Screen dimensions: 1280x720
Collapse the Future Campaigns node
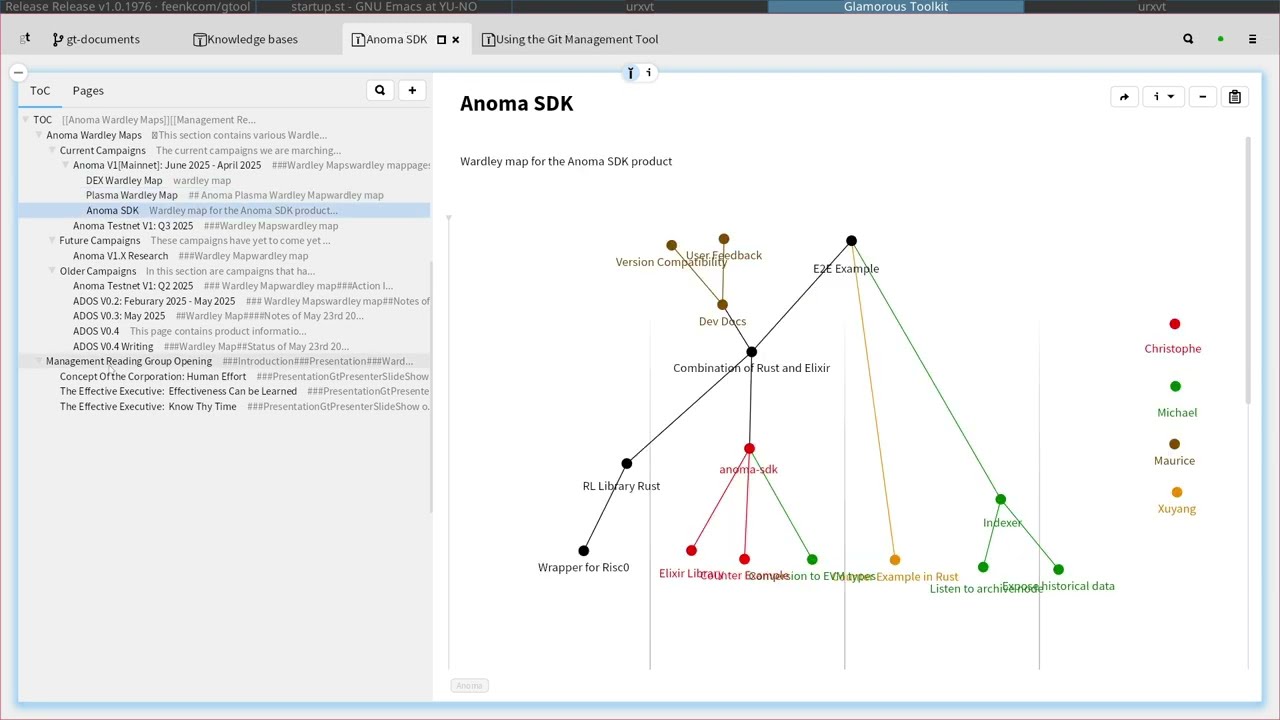[52, 241]
